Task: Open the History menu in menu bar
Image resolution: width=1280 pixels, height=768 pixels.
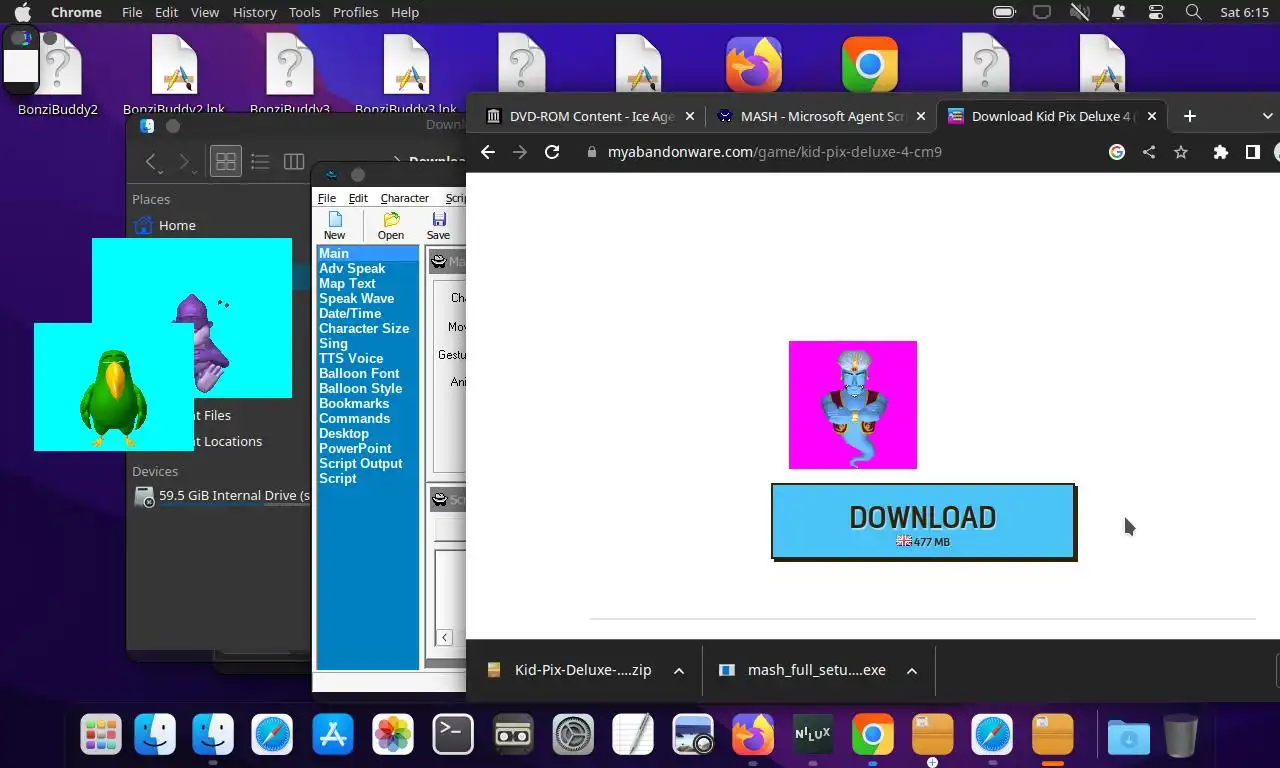Action: tap(254, 12)
